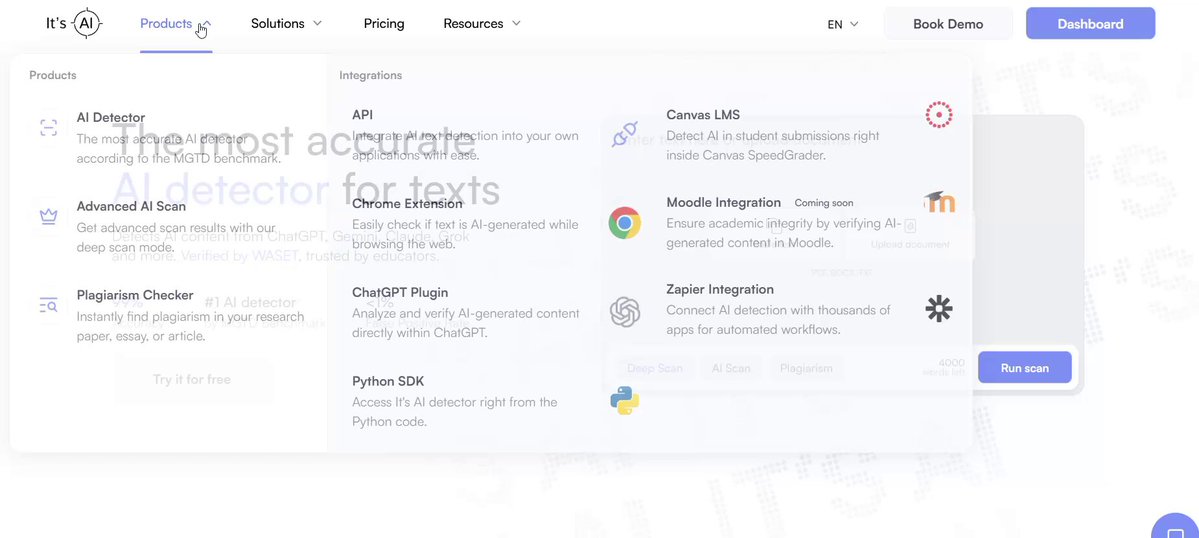Image resolution: width=1199 pixels, height=538 pixels.
Task: Click 'Access It's AI detector right from' description
Action: pyautogui.click(x=454, y=402)
